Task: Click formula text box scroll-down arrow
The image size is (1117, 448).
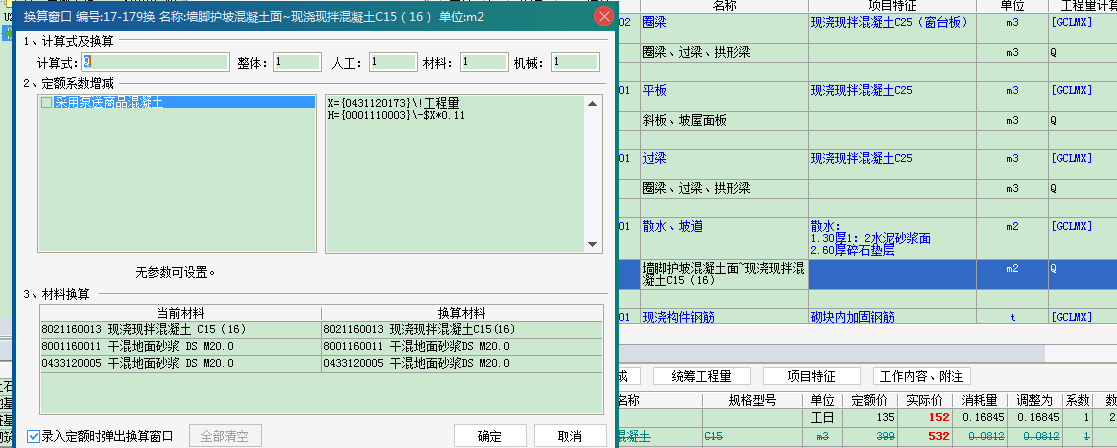Action: click(592, 244)
